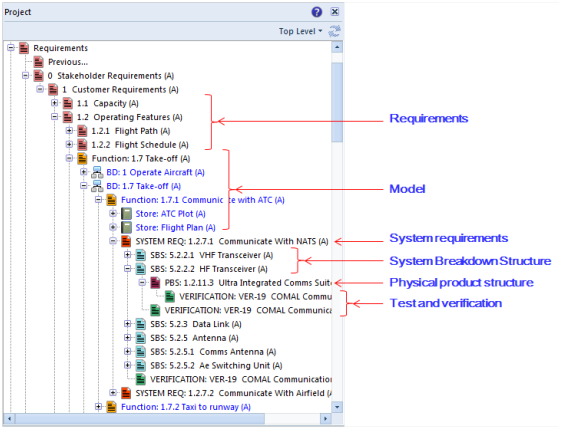Collapse Function 1.7.1 Communicate with ATC
The height and width of the screenshot is (429, 561).
tap(98, 200)
